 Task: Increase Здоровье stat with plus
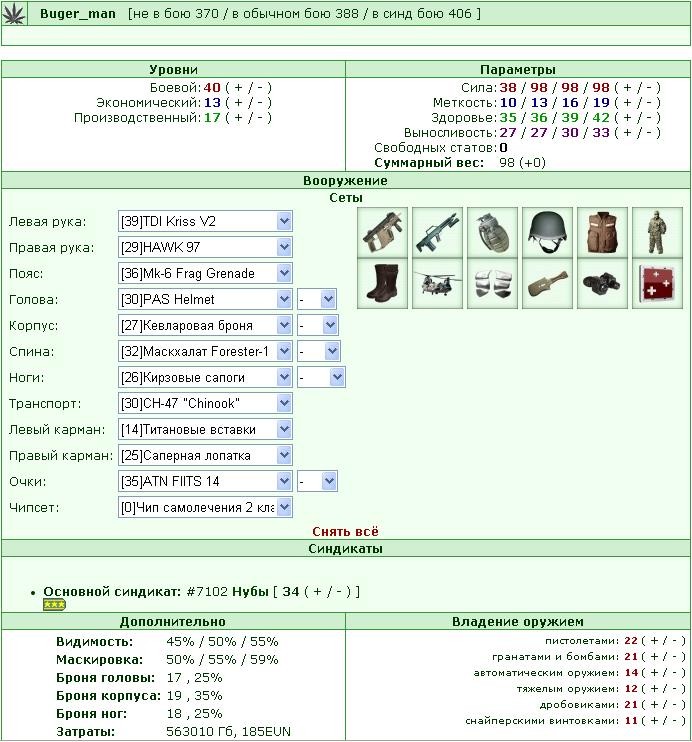tap(627, 118)
